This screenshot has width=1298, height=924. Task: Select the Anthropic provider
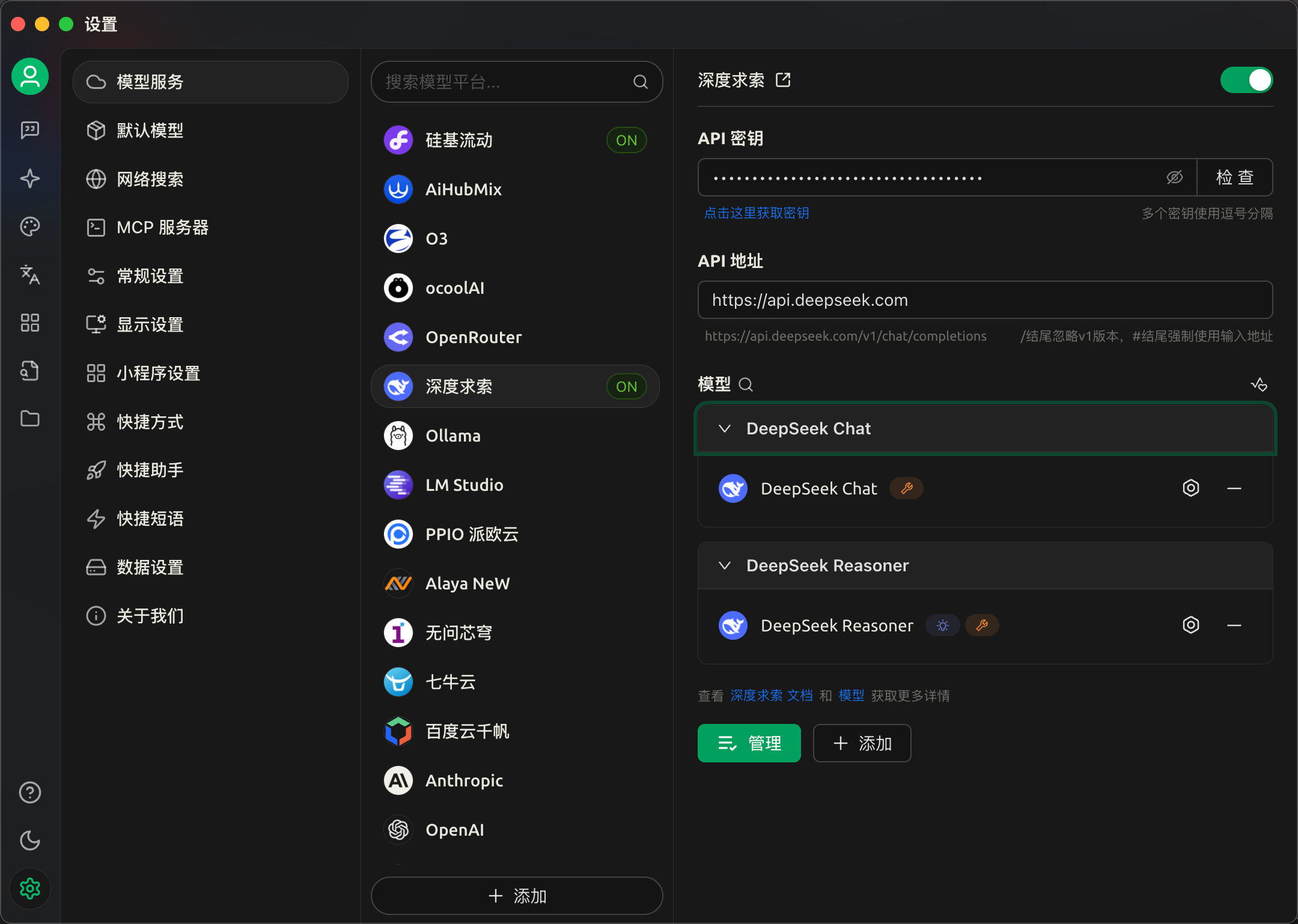[516, 780]
